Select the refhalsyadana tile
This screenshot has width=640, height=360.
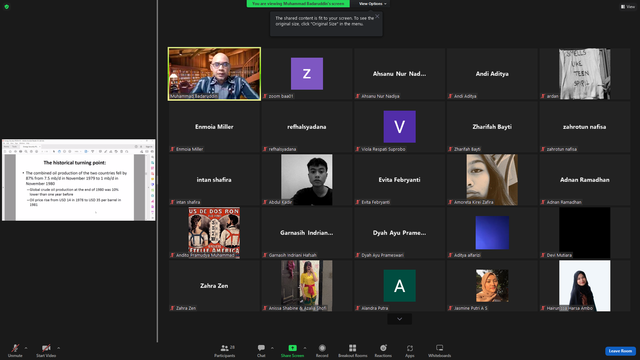307,127
